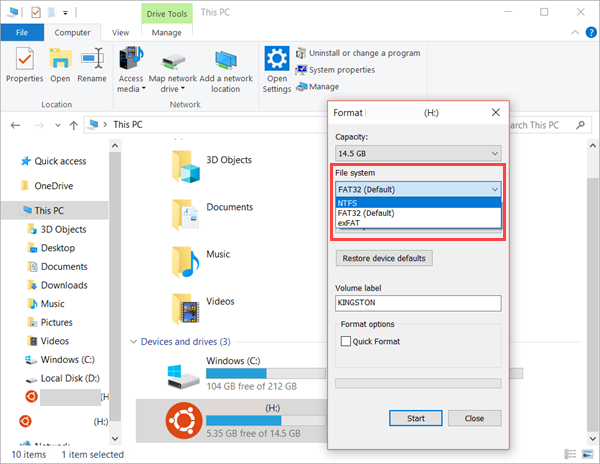This screenshot has width=600, height=464.
Task: Close Format dialog with X
Action: (496, 112)
